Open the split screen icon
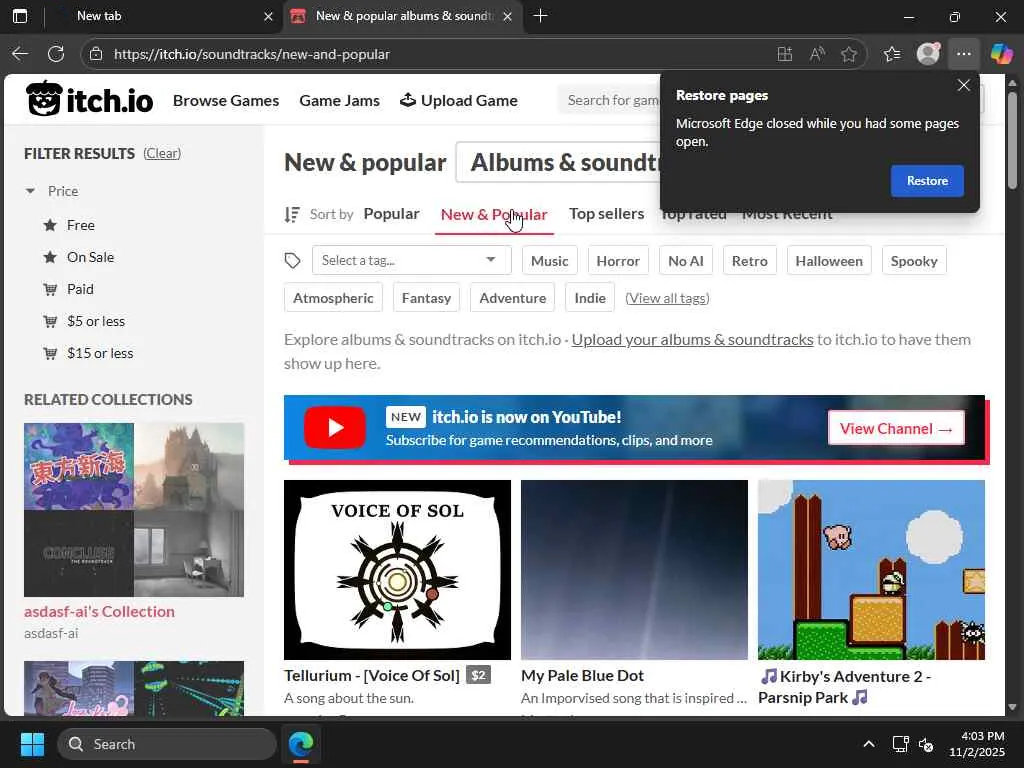Screen dimensions: 1024x768 784,54
